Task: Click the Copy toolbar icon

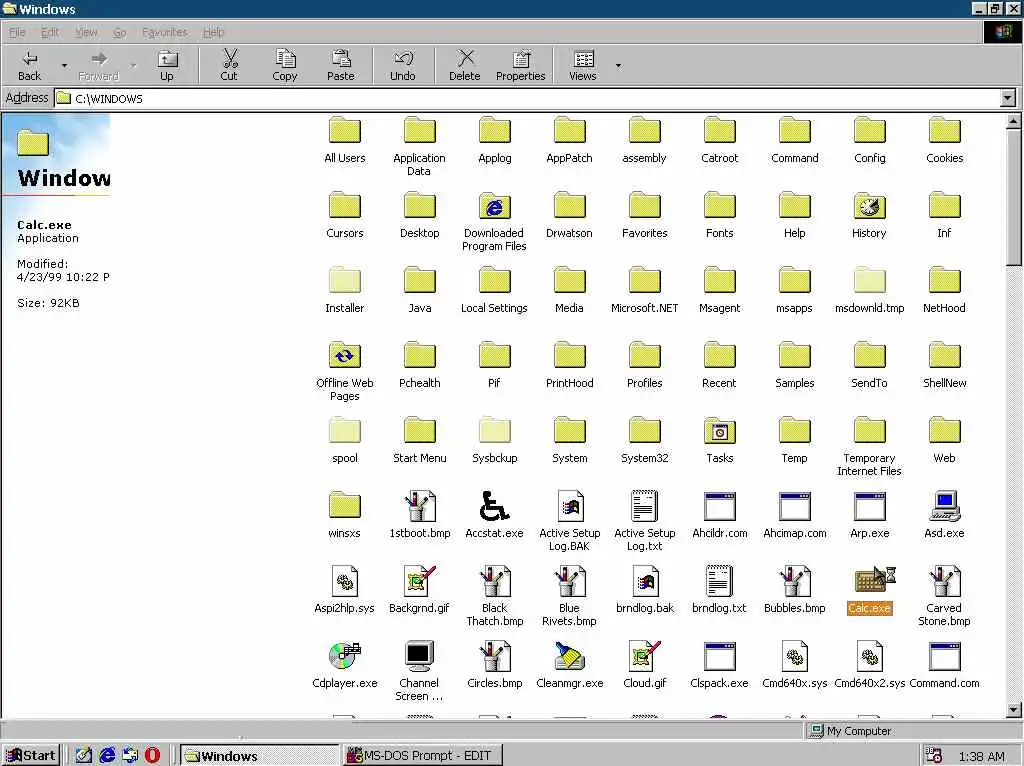Action: click(285, 65)
